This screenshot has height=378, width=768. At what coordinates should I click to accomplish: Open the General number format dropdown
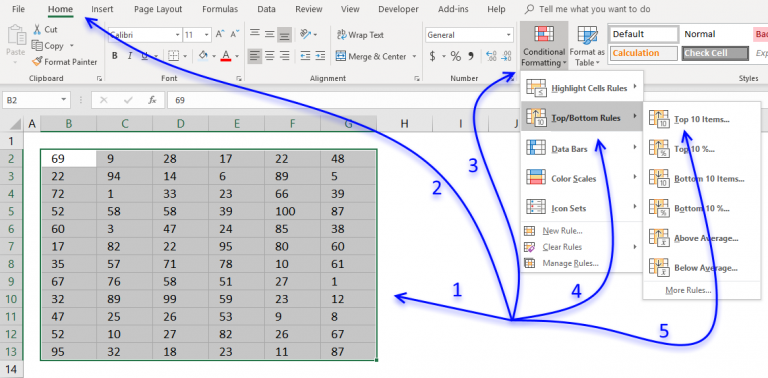pos(508,35)
